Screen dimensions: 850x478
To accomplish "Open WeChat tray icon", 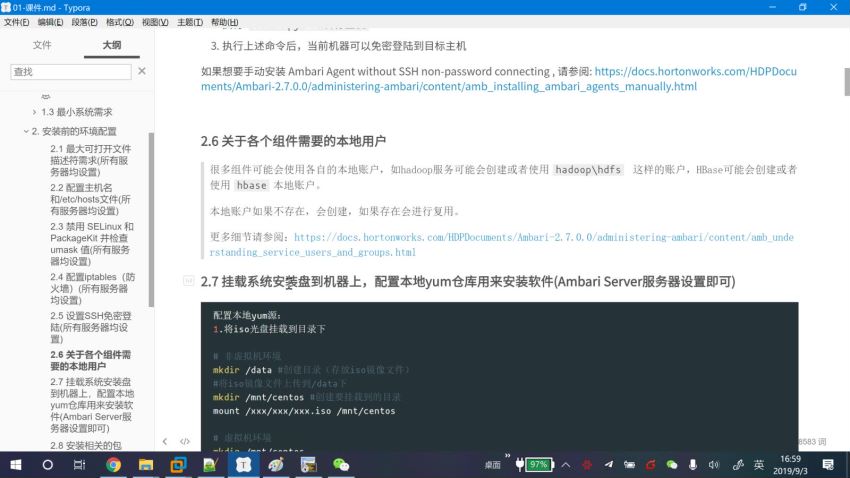I will [672, 465].
